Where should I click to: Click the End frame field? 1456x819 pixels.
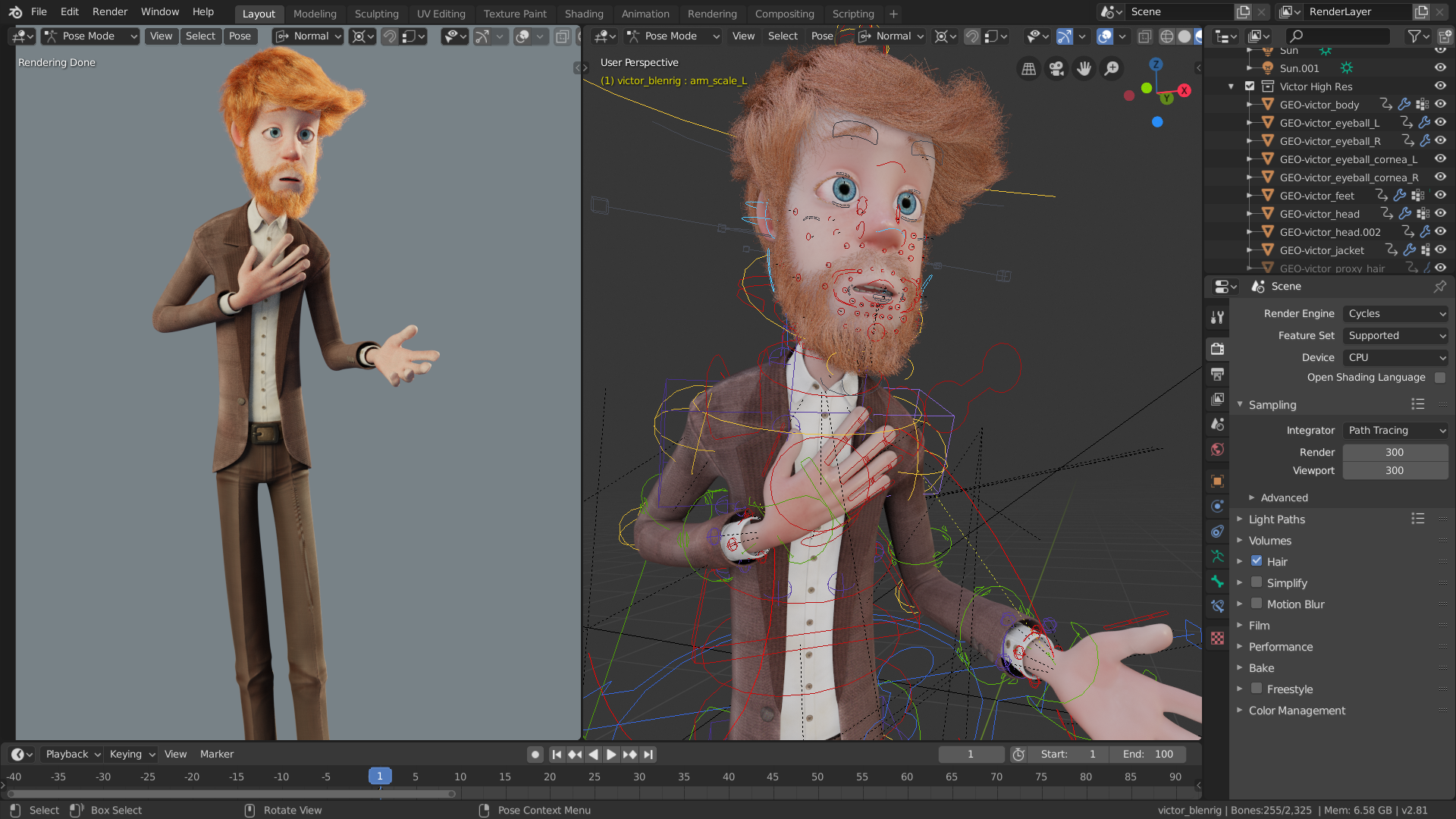[x=1148, y=755]
